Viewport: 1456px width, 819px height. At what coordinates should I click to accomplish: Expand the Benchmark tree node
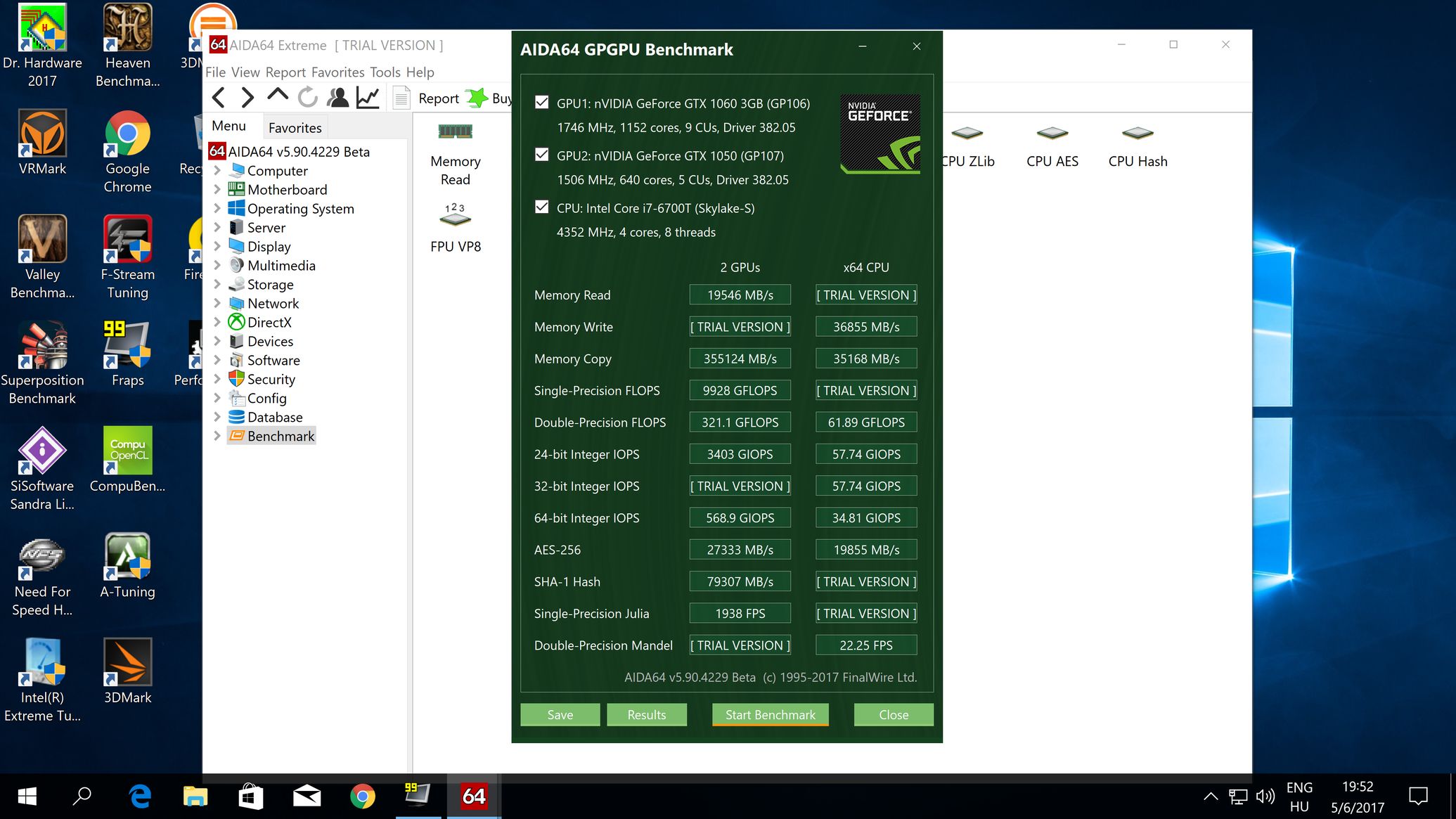[217, 436]
